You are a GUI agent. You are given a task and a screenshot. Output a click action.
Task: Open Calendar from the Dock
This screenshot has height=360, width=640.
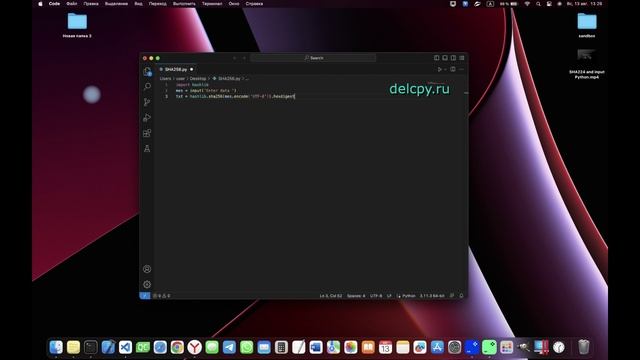pyautogui.click(x=385, y=347)
